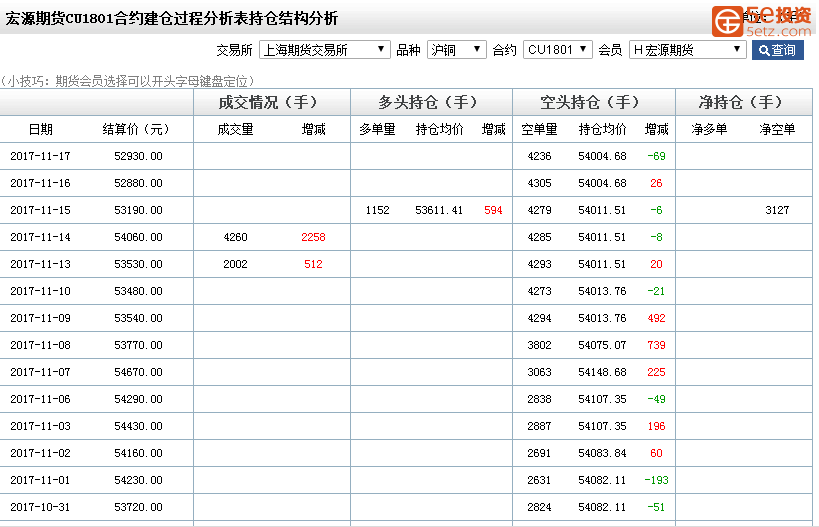Viewport: 819px width, 527px height.
Task: Select date cell 2017-11-14
Action: 40,237
